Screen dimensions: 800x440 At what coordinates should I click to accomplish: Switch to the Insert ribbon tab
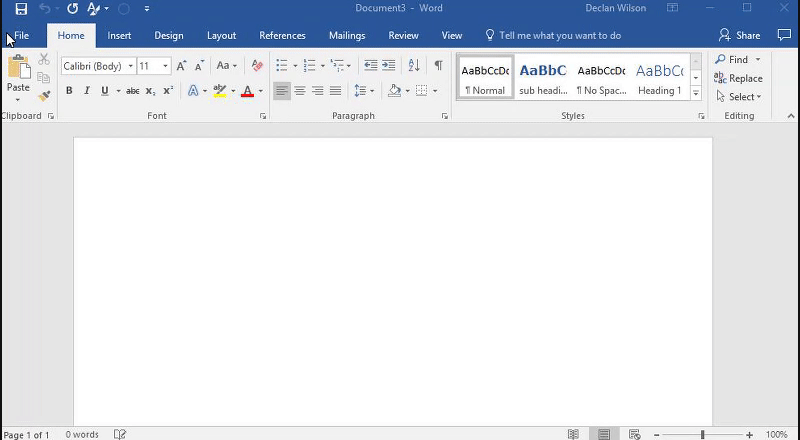click(x=119, y=36)
